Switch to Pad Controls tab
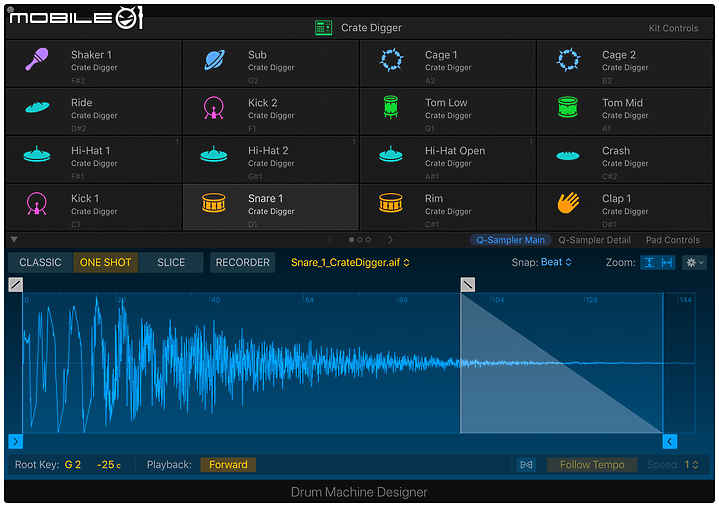Viewport: 719px width, 507px height. click(x=673, y=240)
